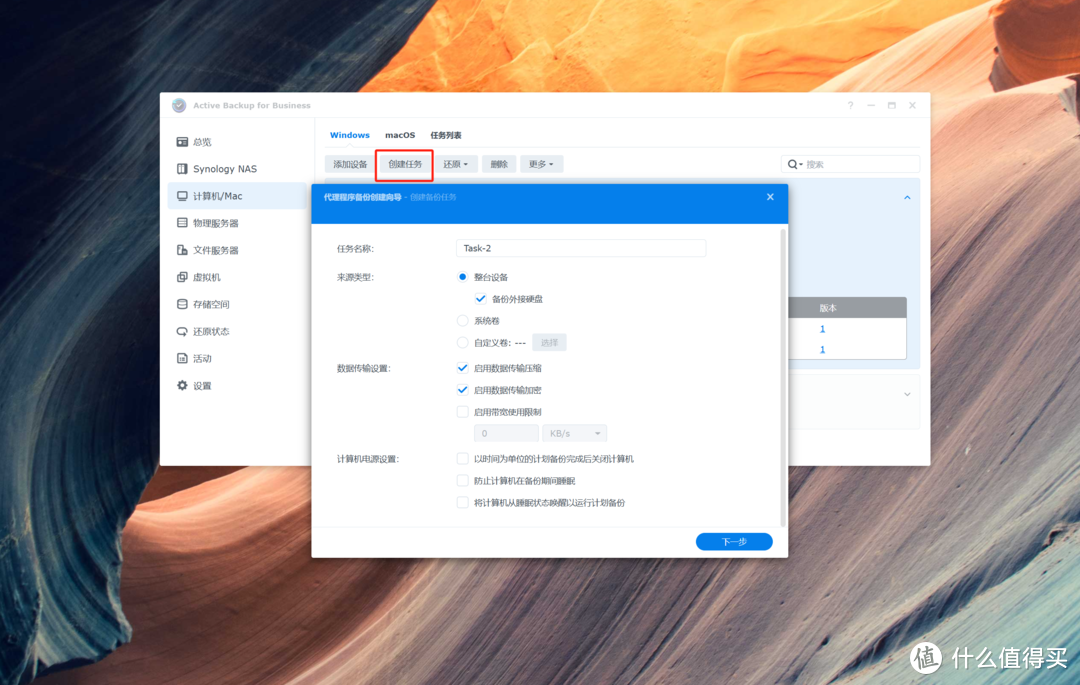Viewport: 1080px width, 685px height.
Task: Click the 任务名称 Task-2 input field
Action: coord(580,248)
